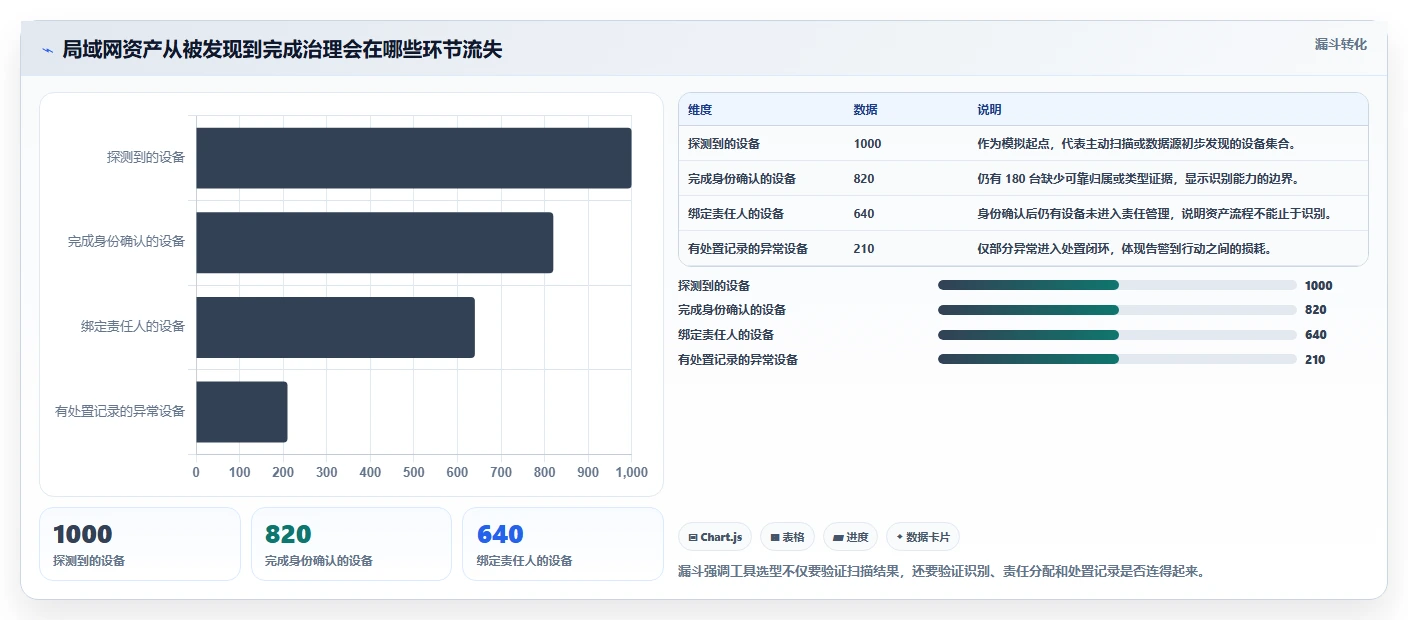1408x620 pixels.
Task: Select the 探测到的设备 cell in the table
Action: [x=724, y=144]
